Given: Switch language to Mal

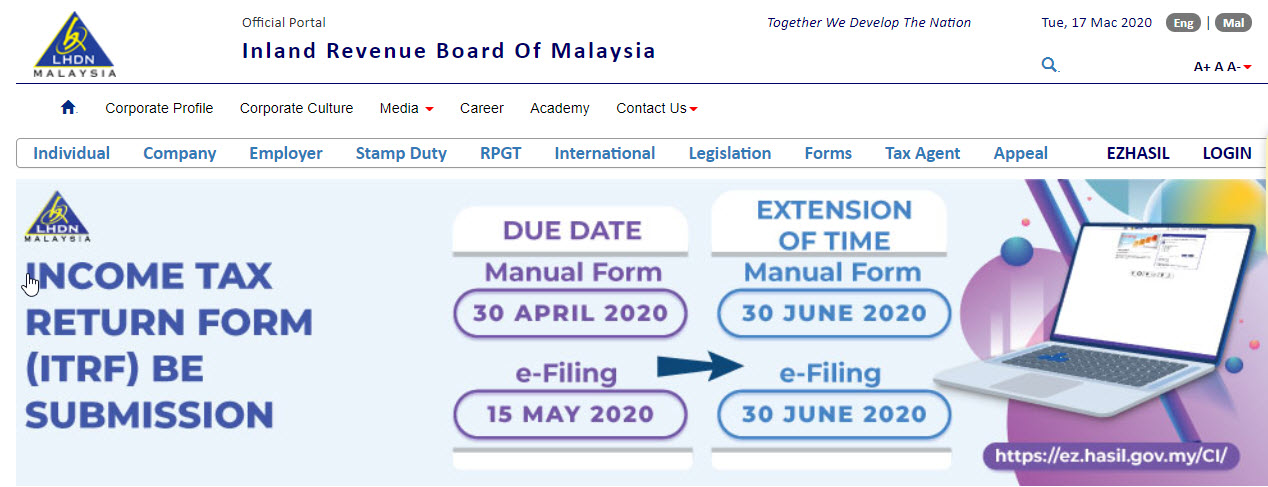Looking at the screenshot, I should (x=1233, y=23).
